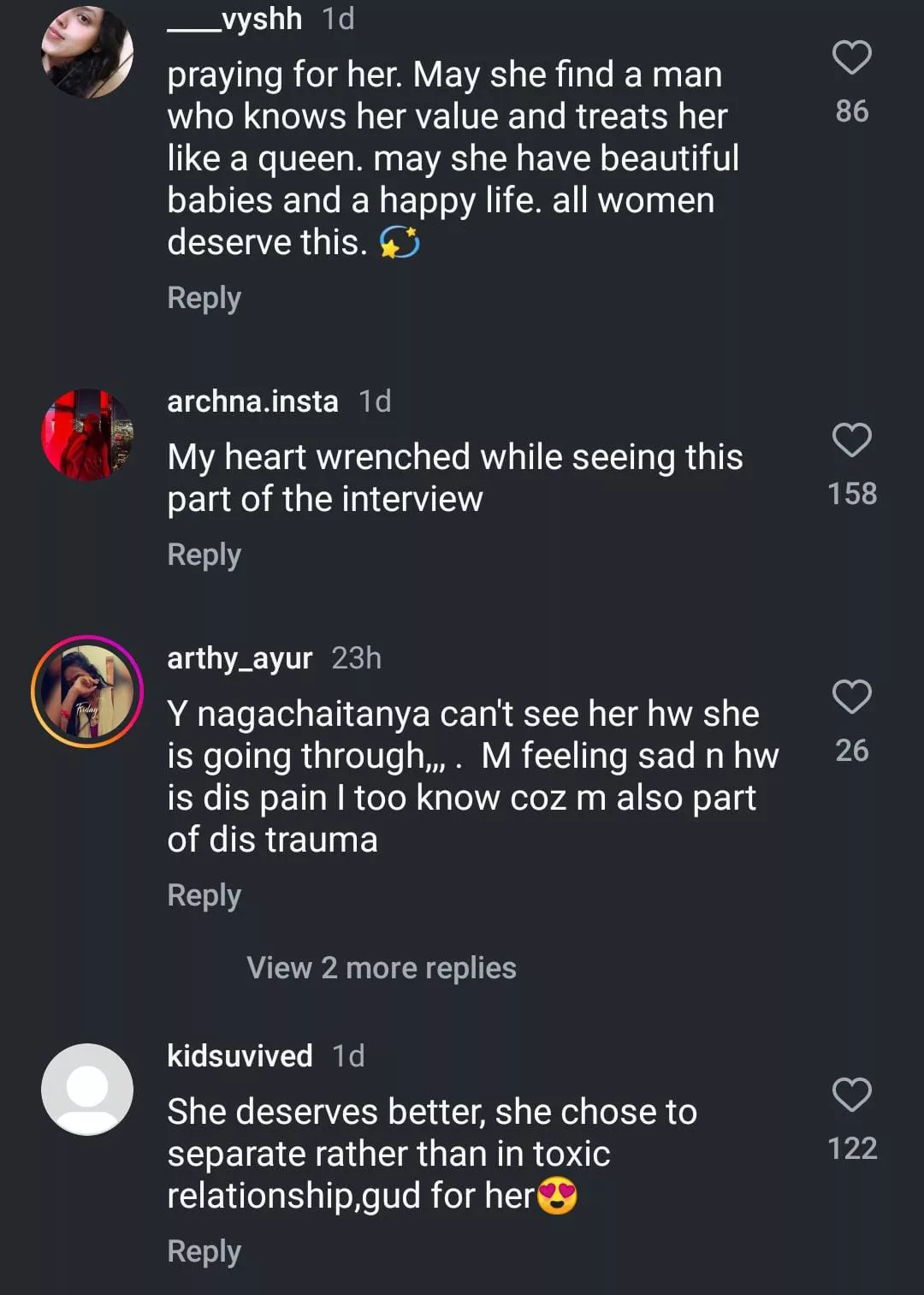Tap heart on kidsuvived's comment
This screenshot has height=1295, width=924.
851,1096
